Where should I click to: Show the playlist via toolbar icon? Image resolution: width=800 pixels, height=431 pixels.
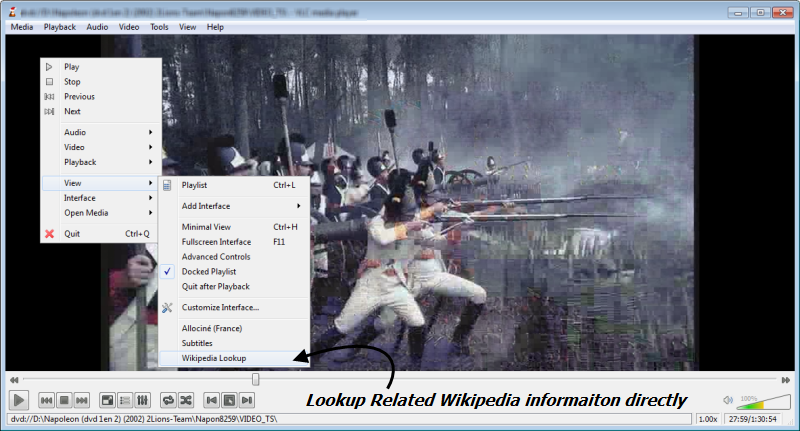click(125, 400)
